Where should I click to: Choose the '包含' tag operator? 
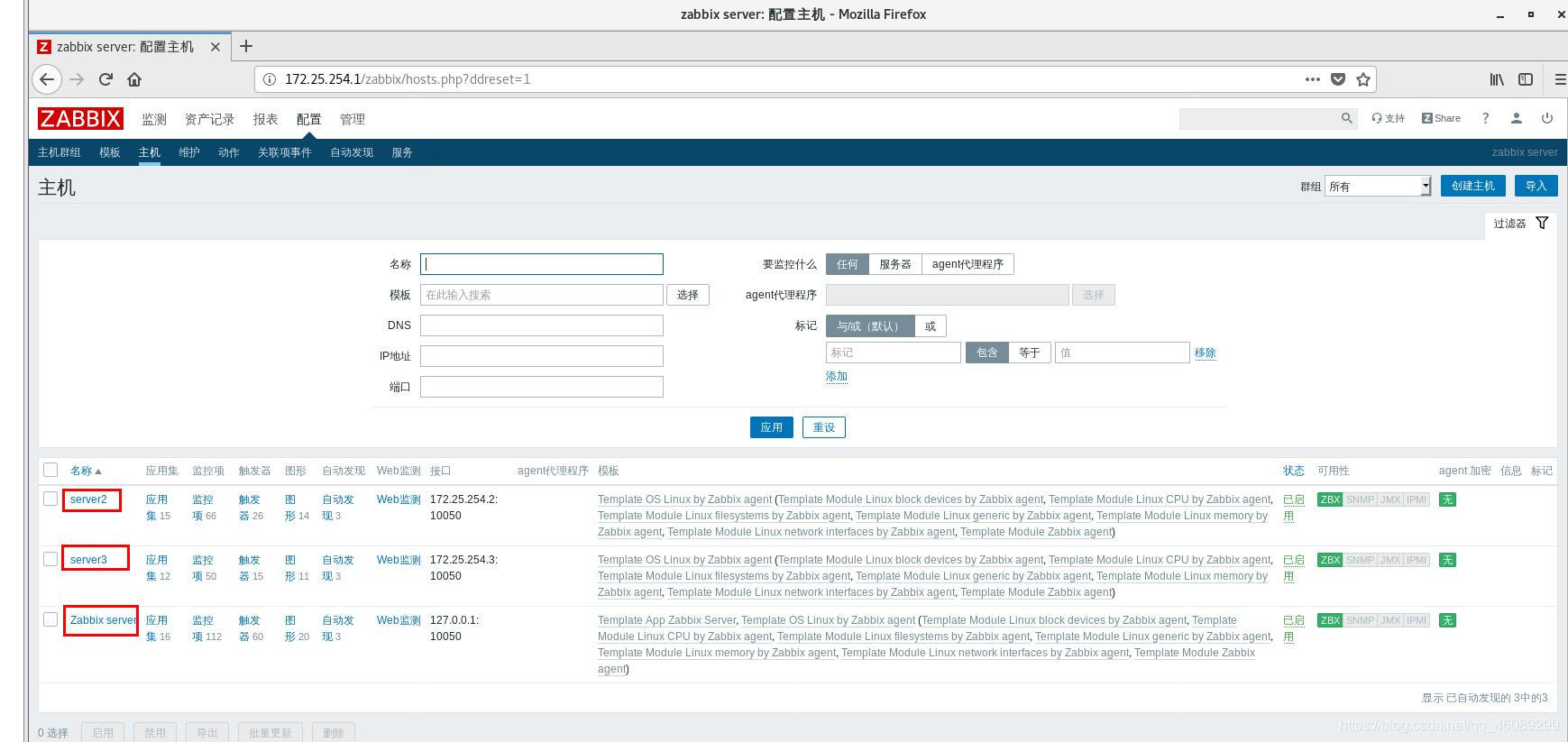(x=987, y=353)
